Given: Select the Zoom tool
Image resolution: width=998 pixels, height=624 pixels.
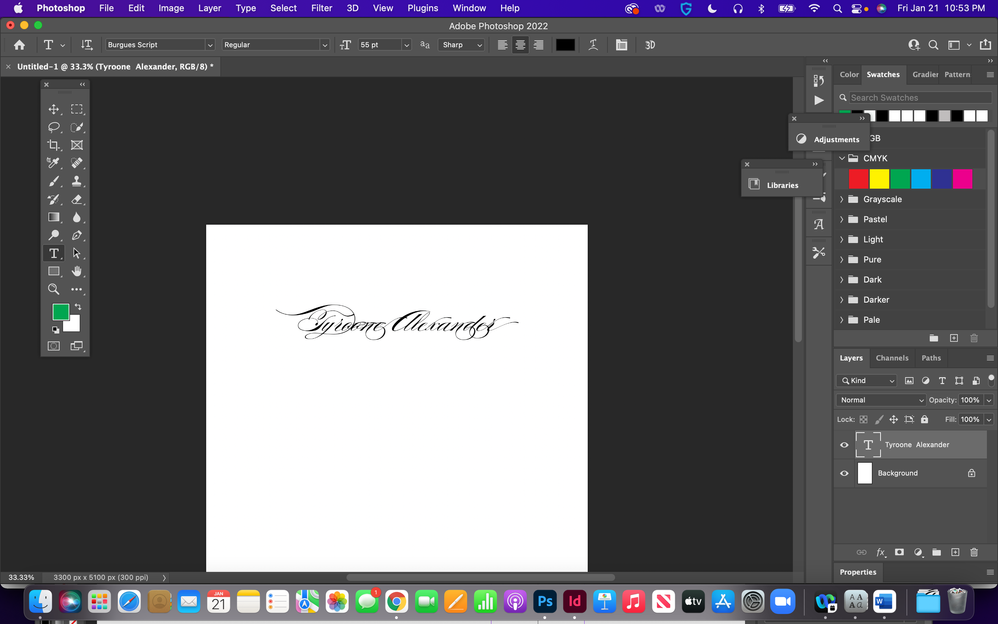Looking at the screenshot, I should click(54, 289).
